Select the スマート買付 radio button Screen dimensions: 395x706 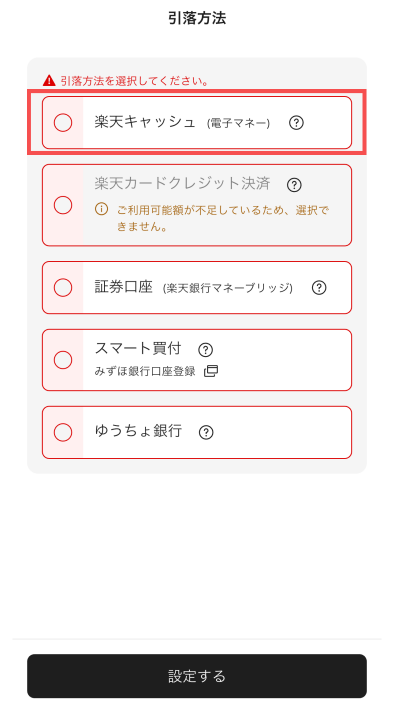(x=63, y=360)
